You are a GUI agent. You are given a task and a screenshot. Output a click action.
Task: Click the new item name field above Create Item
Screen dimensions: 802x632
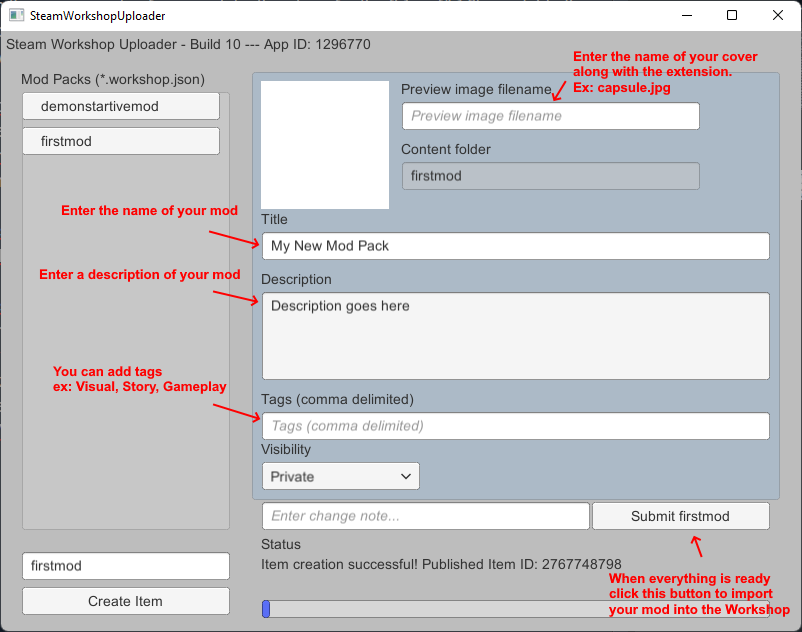coord(126,566)
